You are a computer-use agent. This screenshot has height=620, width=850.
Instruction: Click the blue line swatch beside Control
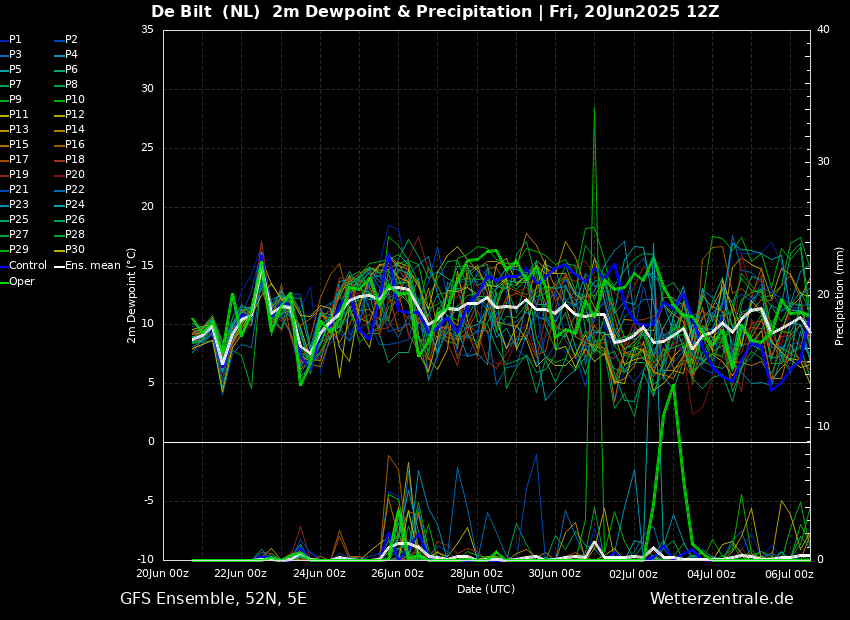point(4,266)
